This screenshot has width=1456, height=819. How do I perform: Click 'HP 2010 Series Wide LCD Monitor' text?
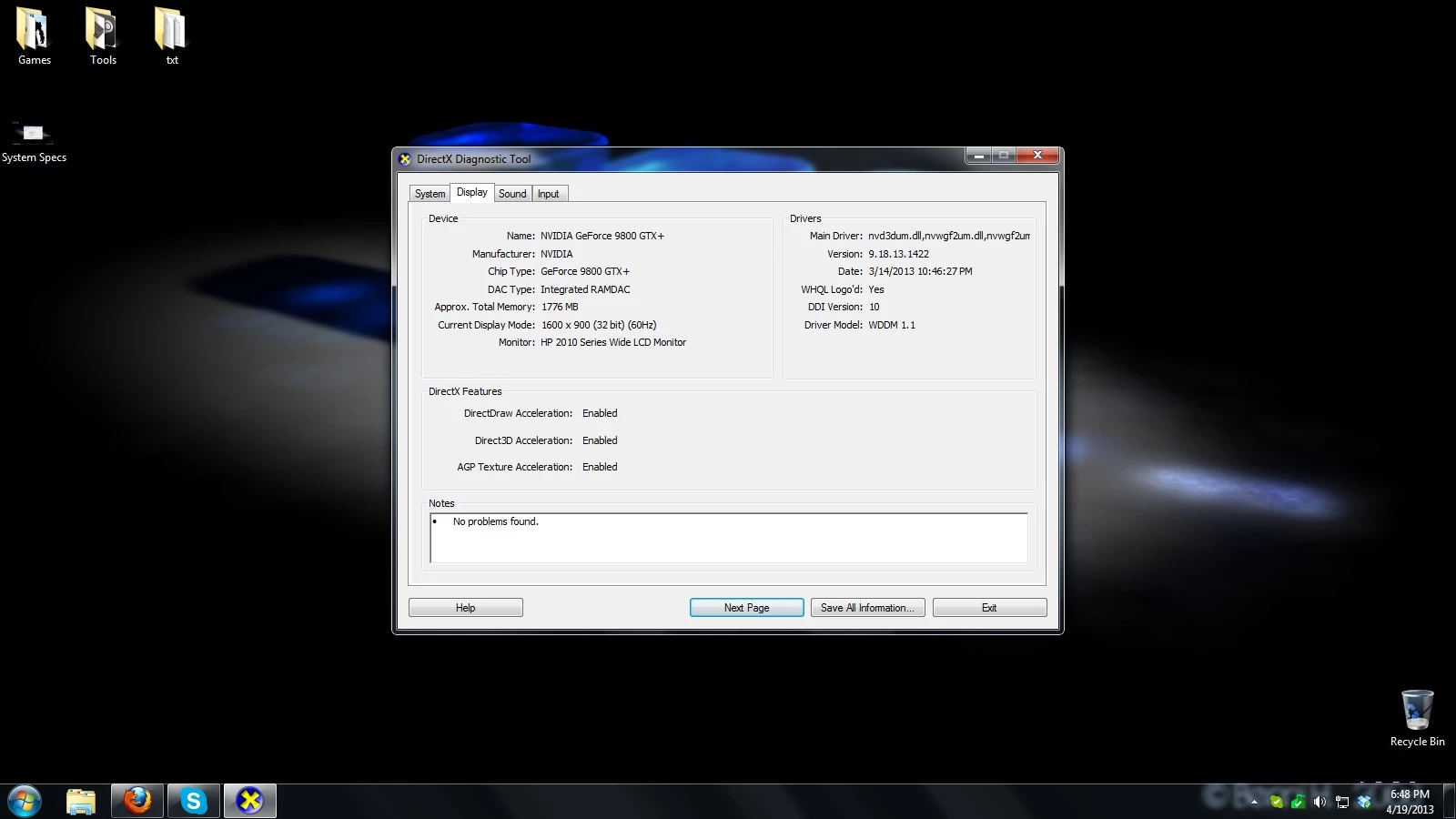click(x=613, y=342)
